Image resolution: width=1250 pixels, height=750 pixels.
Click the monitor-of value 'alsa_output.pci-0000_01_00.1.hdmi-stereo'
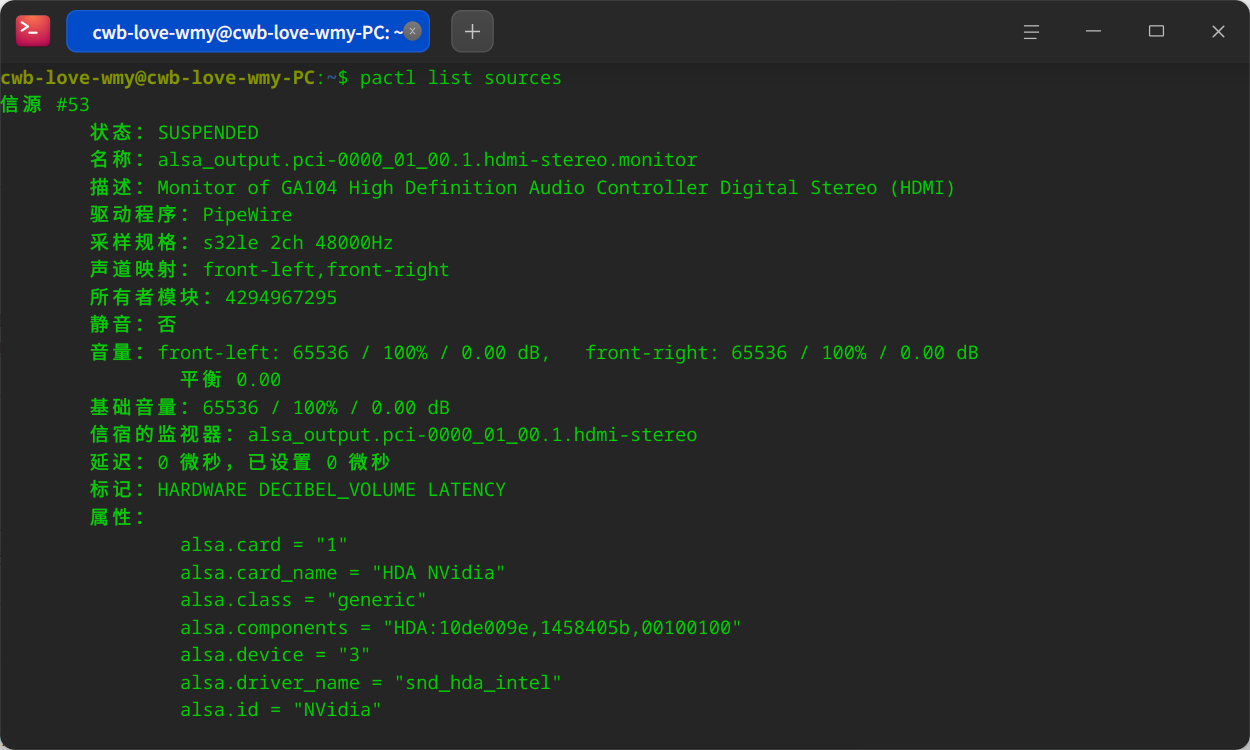472,435
